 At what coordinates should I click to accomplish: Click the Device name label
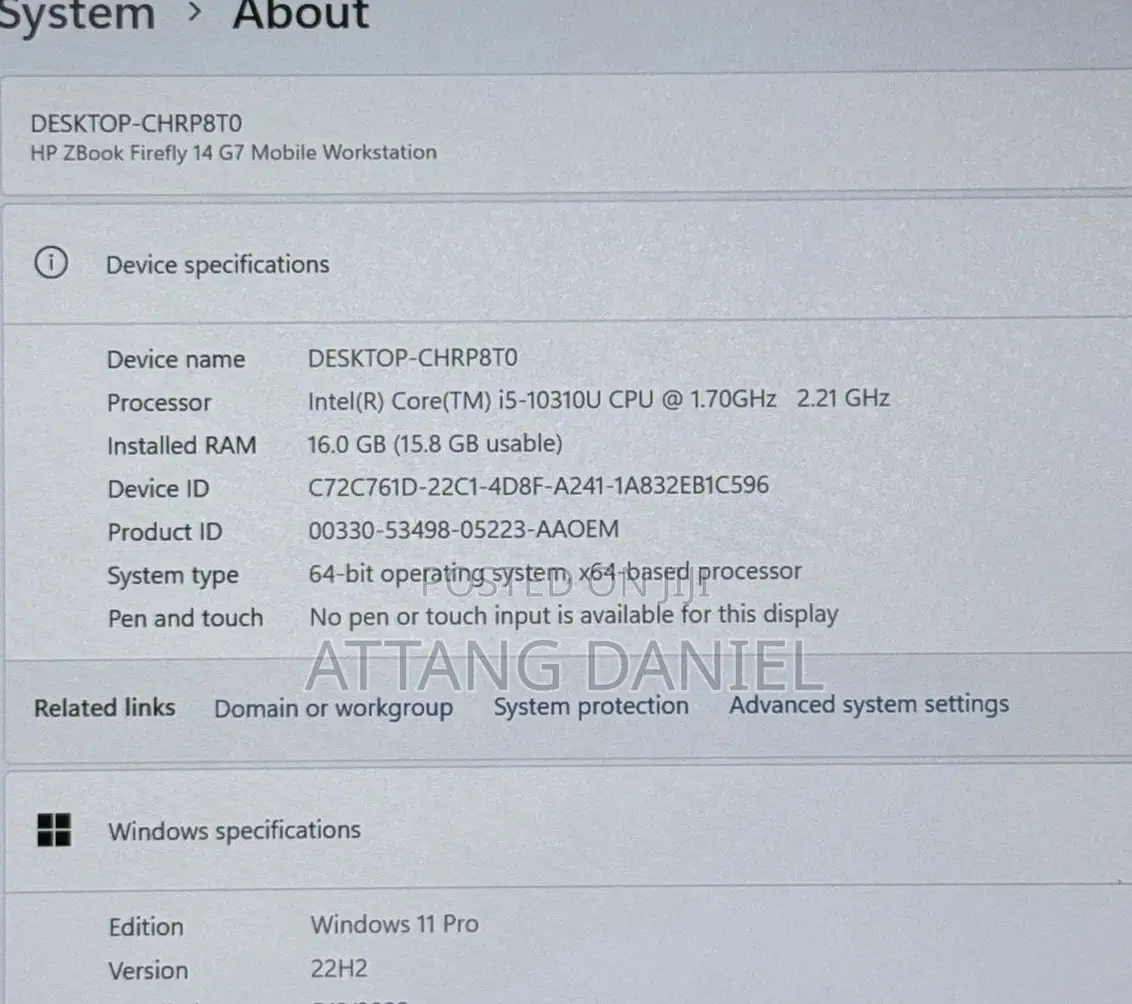click(x=176, y=359)
